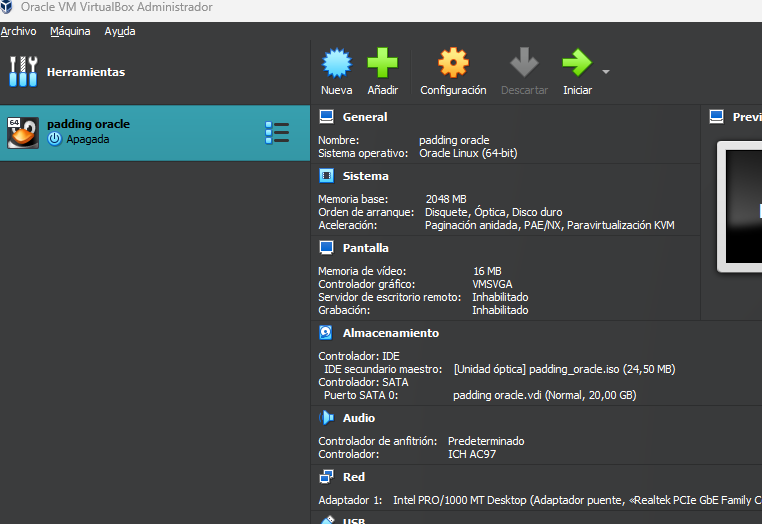The width and height of the screenshot is (762, 524).
Task: Open the padding oracle machine list menu icon
Action: pos(277,133)
